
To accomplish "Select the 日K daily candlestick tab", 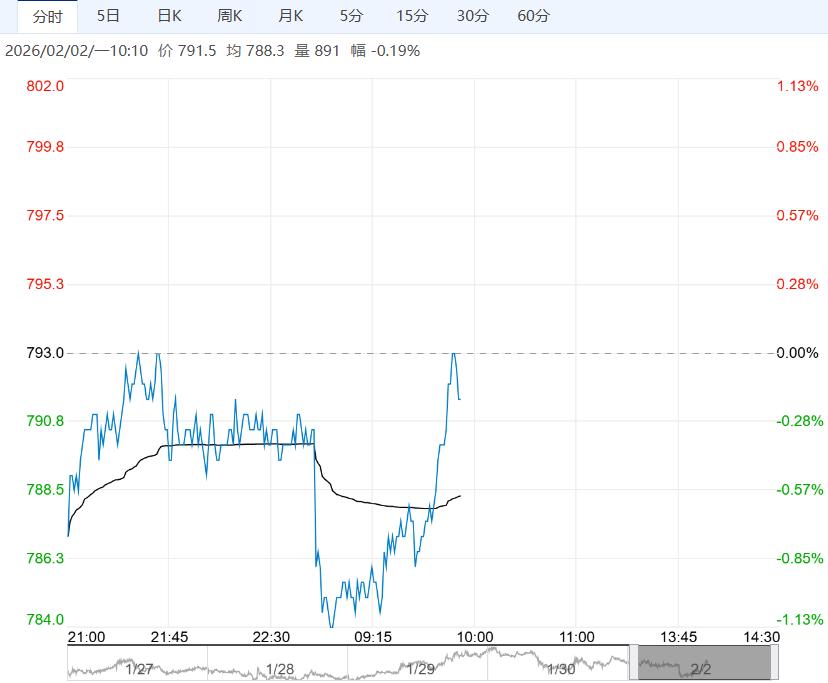I will click(169, 17).
